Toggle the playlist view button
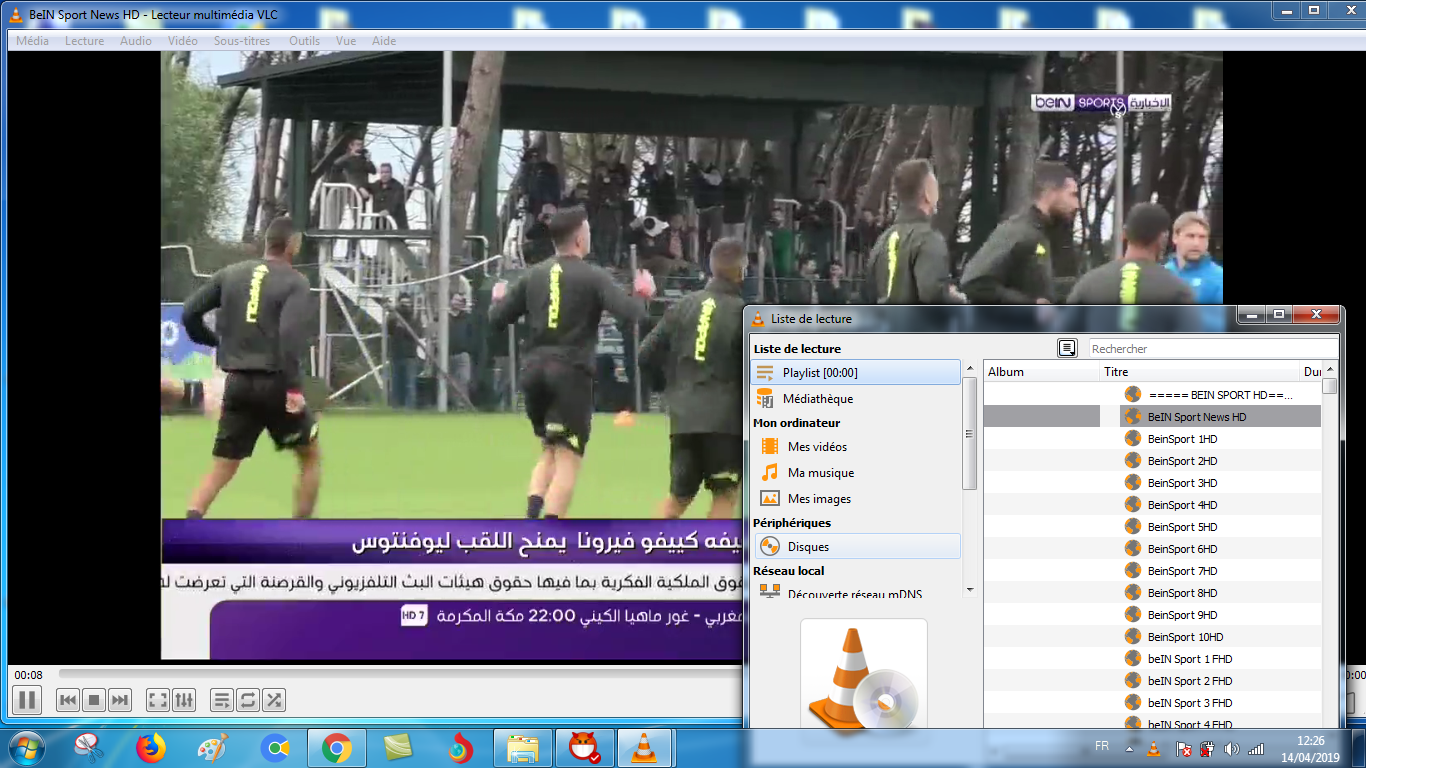This screenshot has height=768, width=1446. [x=222, y=700]
